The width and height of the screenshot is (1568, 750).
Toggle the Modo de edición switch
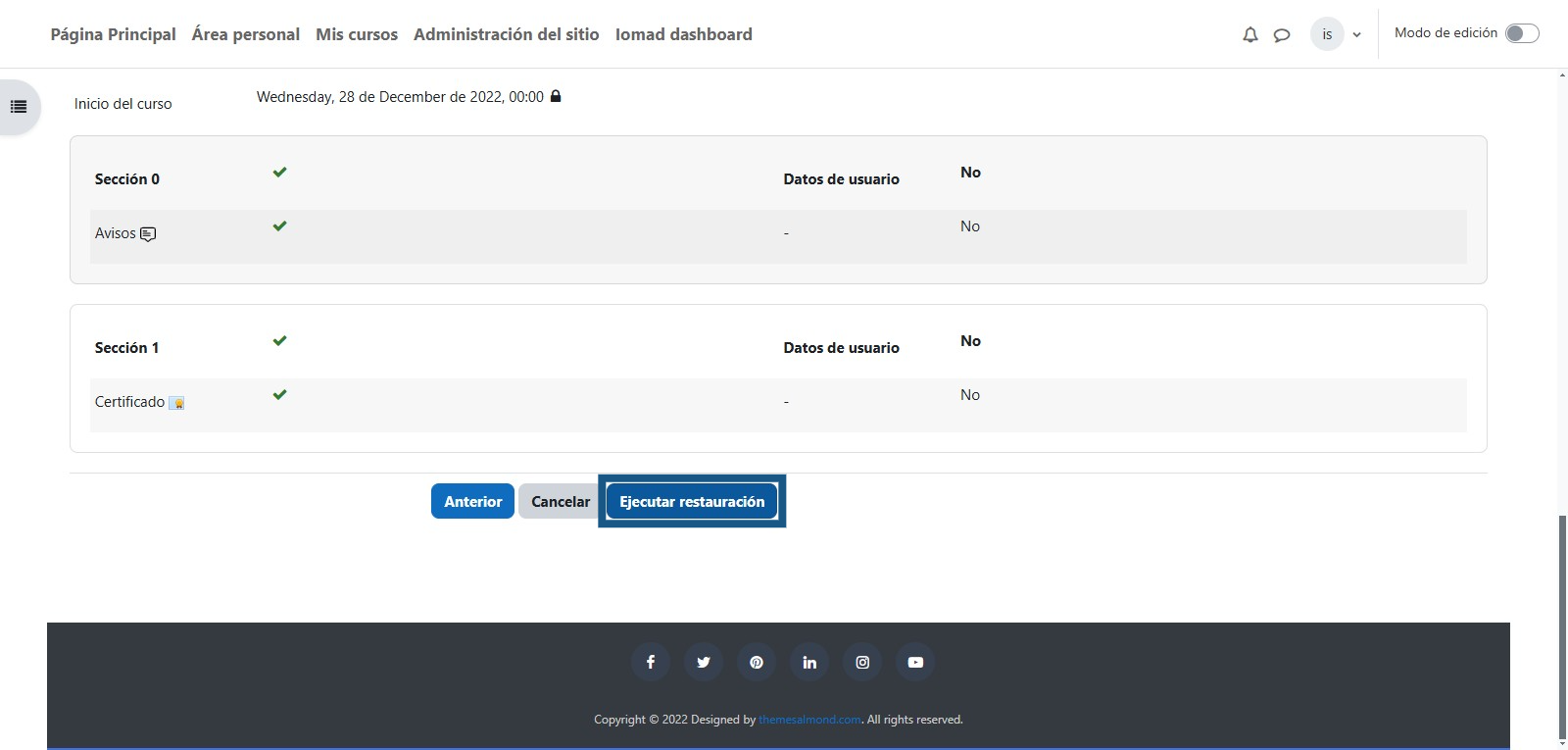coord(1521,33)
